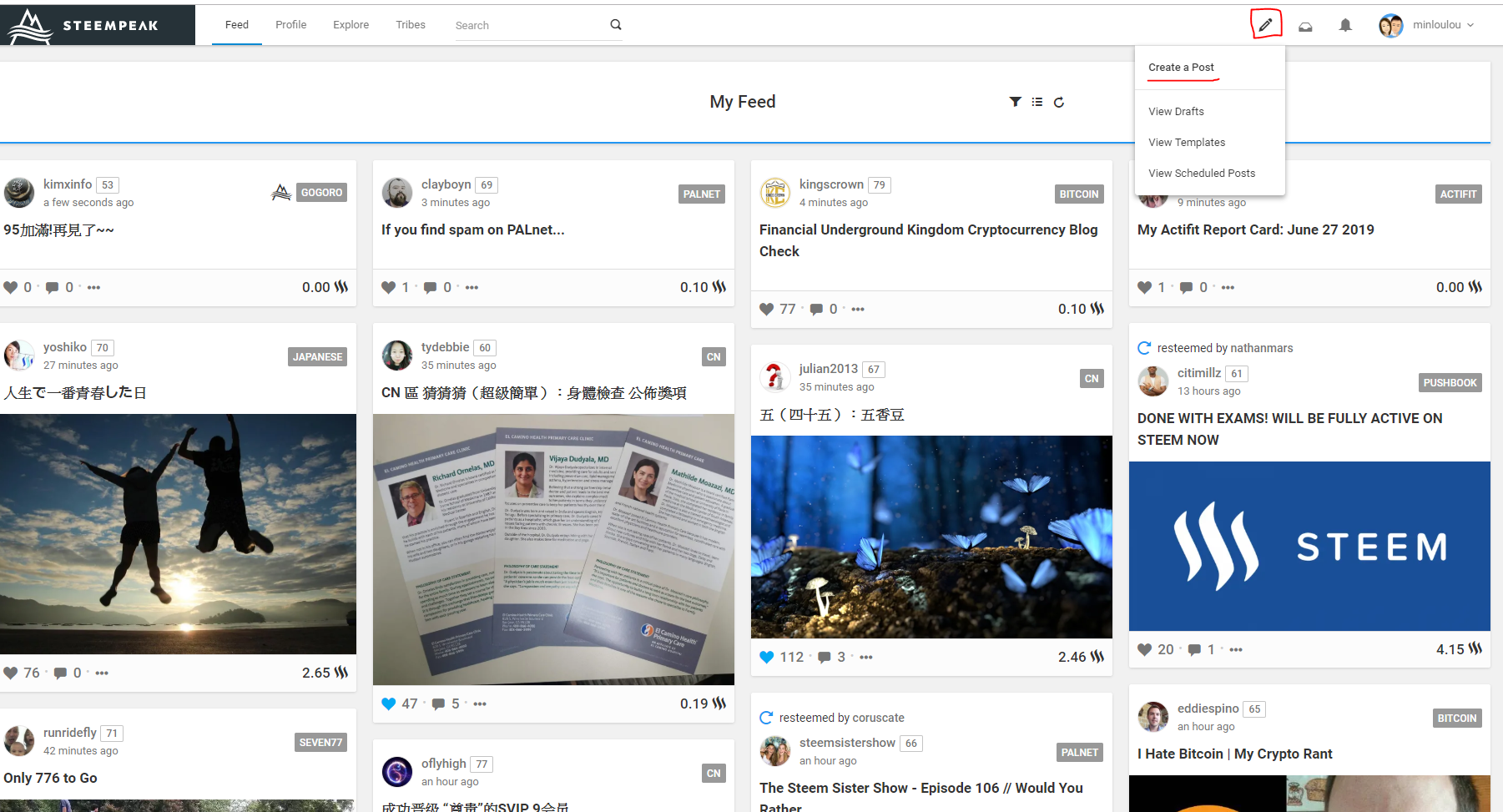1503x812 pixels.
Task: Unlike the tydebbie post with blue heart
Action: (x=389, y=704)
